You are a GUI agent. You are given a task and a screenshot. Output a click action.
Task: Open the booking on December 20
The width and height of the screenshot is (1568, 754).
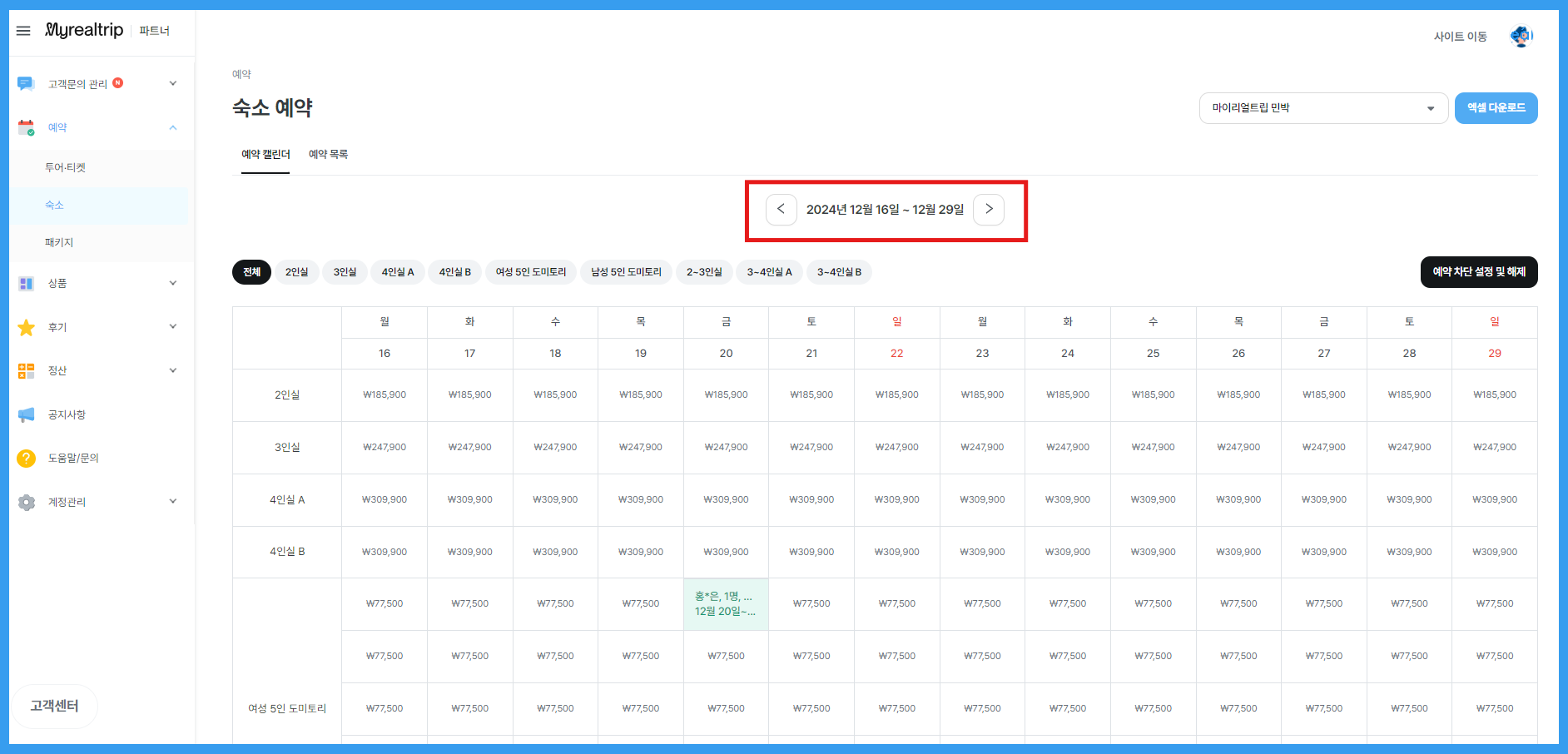coord(726,604)
